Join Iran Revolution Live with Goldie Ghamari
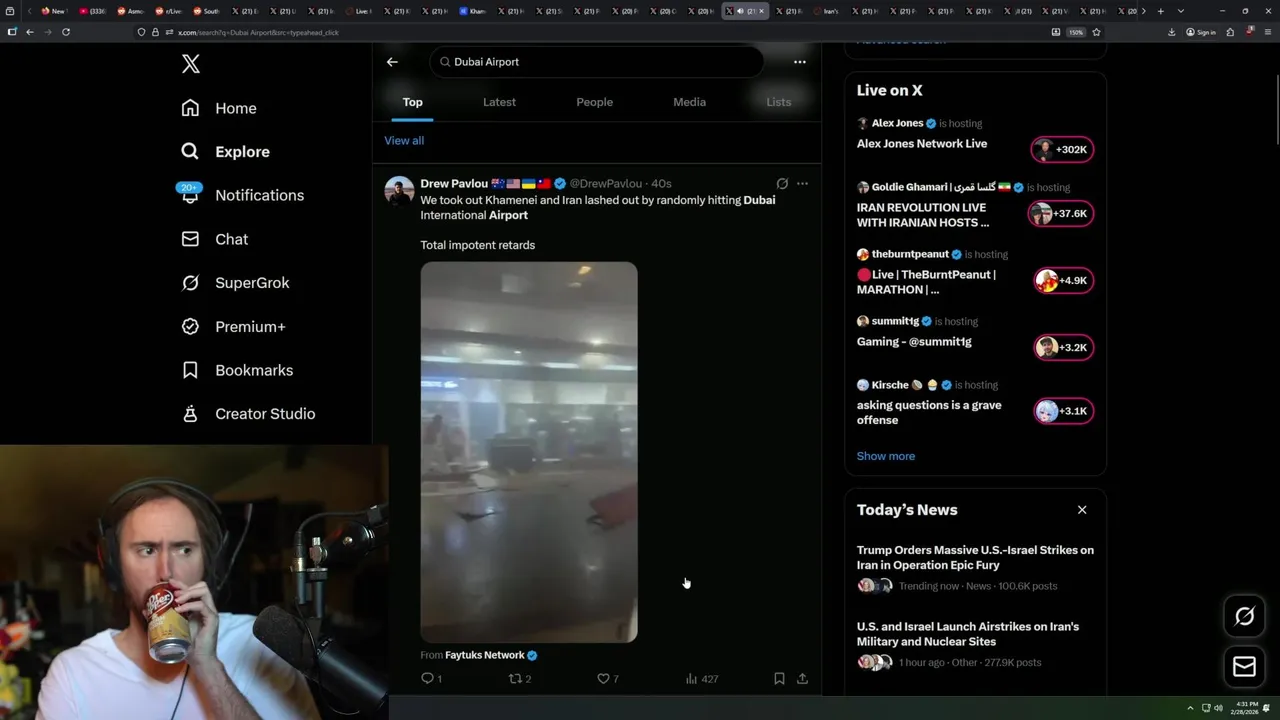 [922, 215]
